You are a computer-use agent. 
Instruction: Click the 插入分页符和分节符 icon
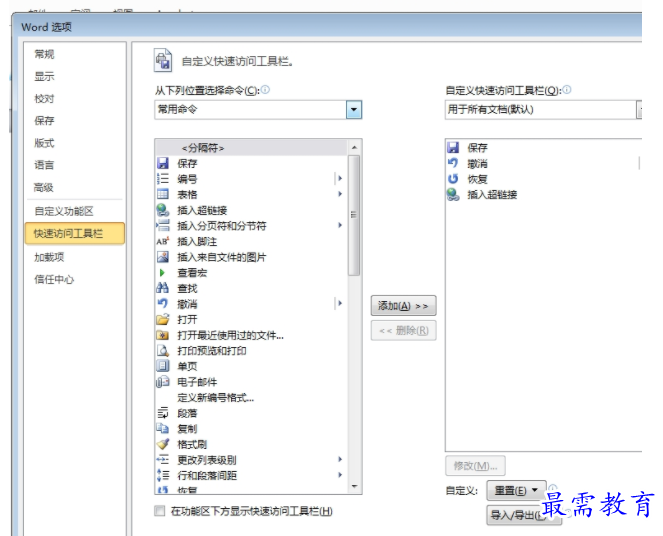pyautogui.click(x=163, y=226)
